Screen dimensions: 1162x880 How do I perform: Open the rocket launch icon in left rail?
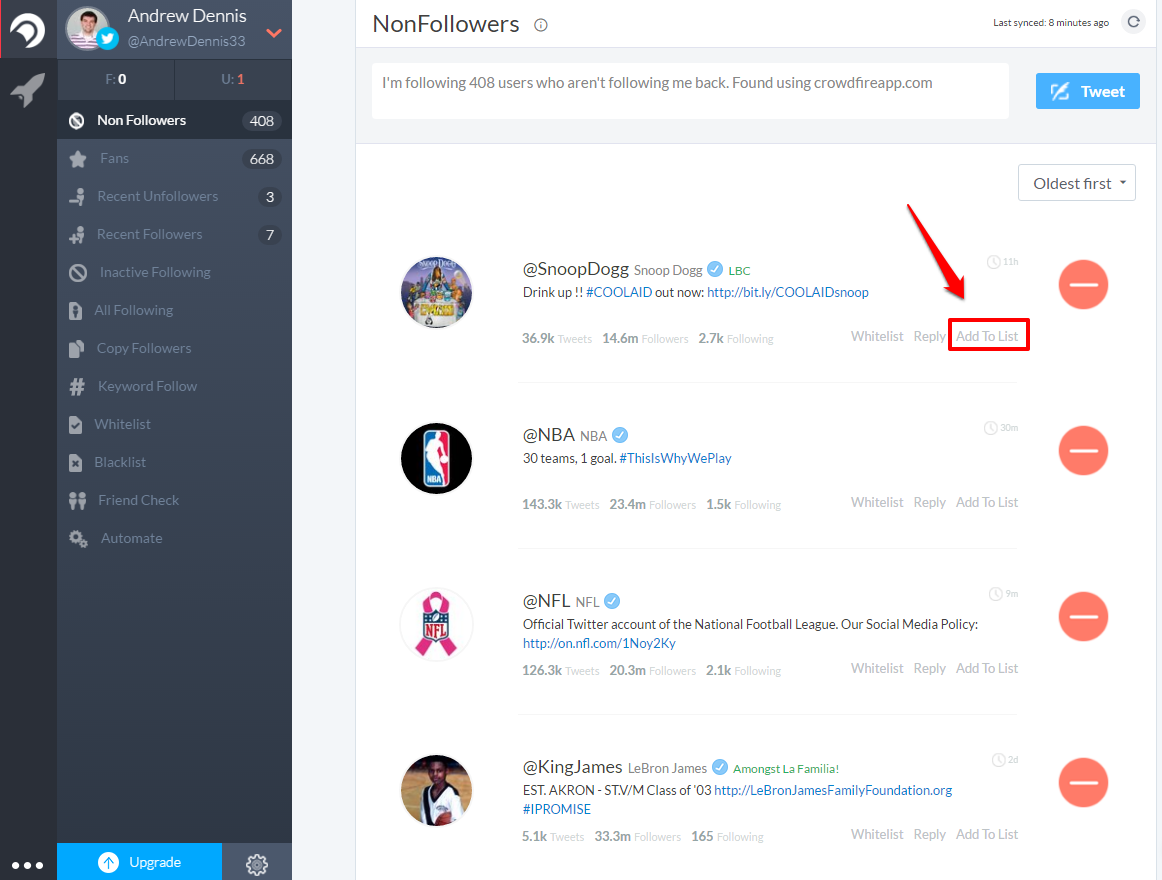pos(27,90)
